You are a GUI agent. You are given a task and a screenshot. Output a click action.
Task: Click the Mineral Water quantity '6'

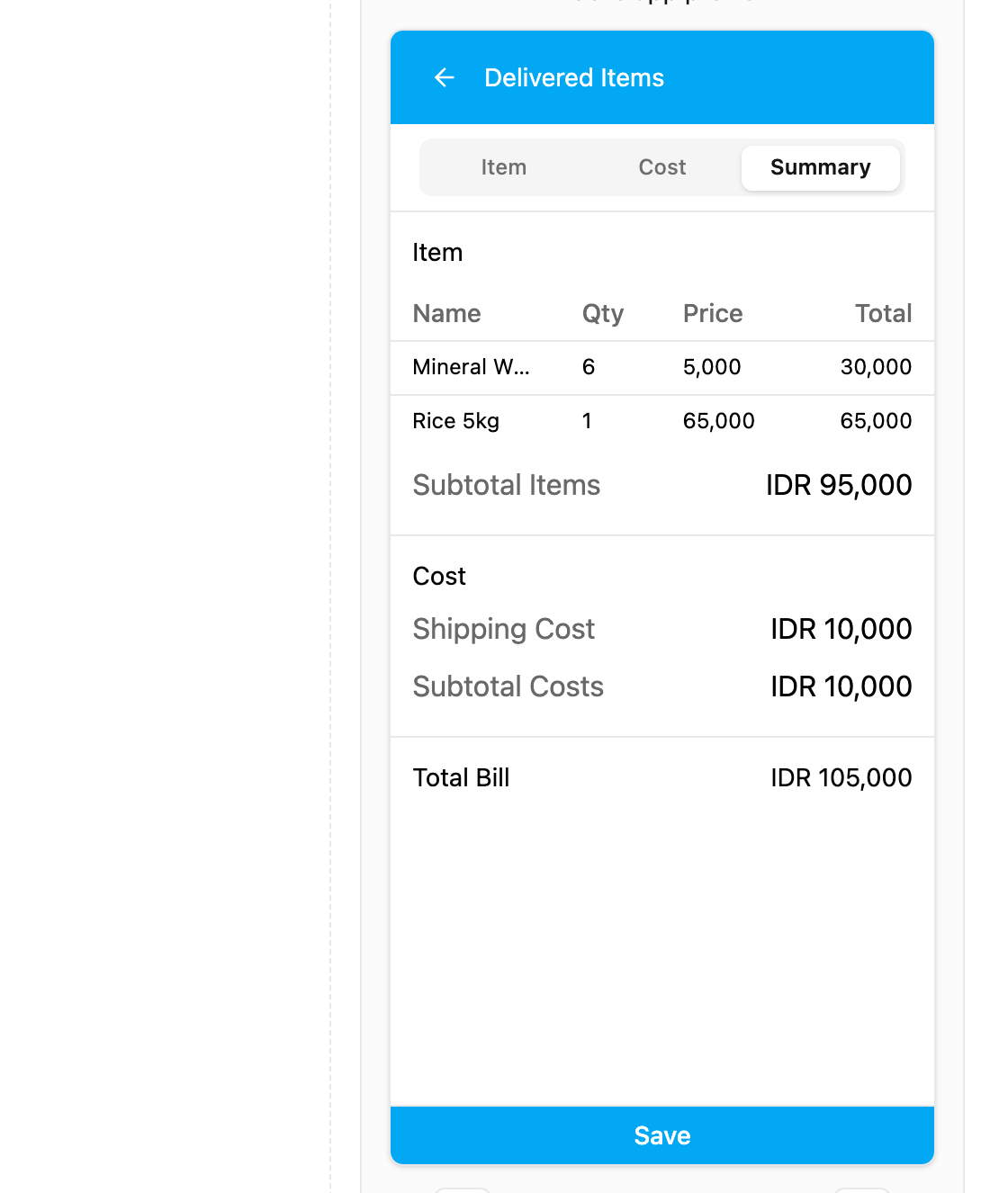coord(589,367)
